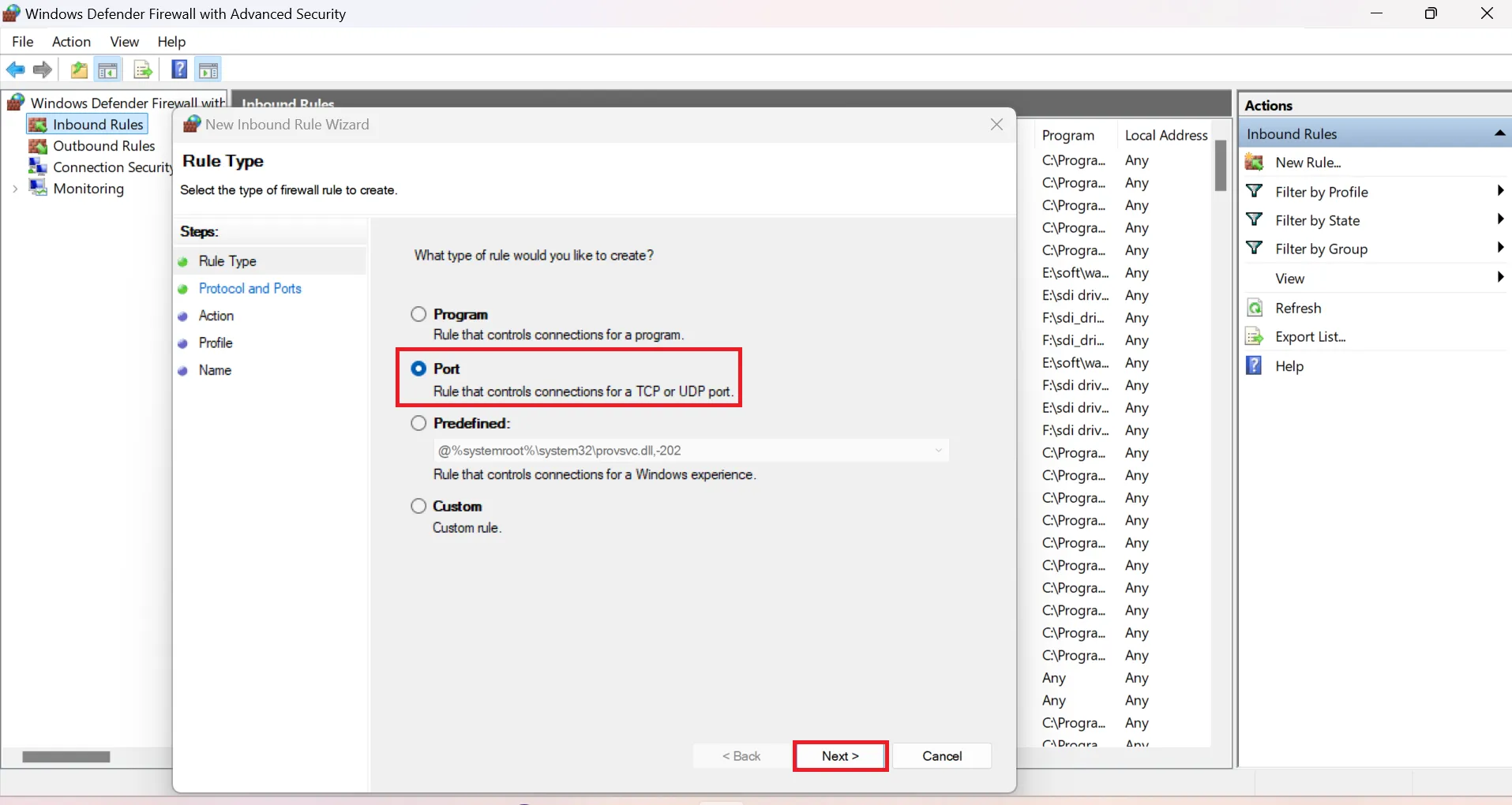Open the Action menu

tap(71, 42)
